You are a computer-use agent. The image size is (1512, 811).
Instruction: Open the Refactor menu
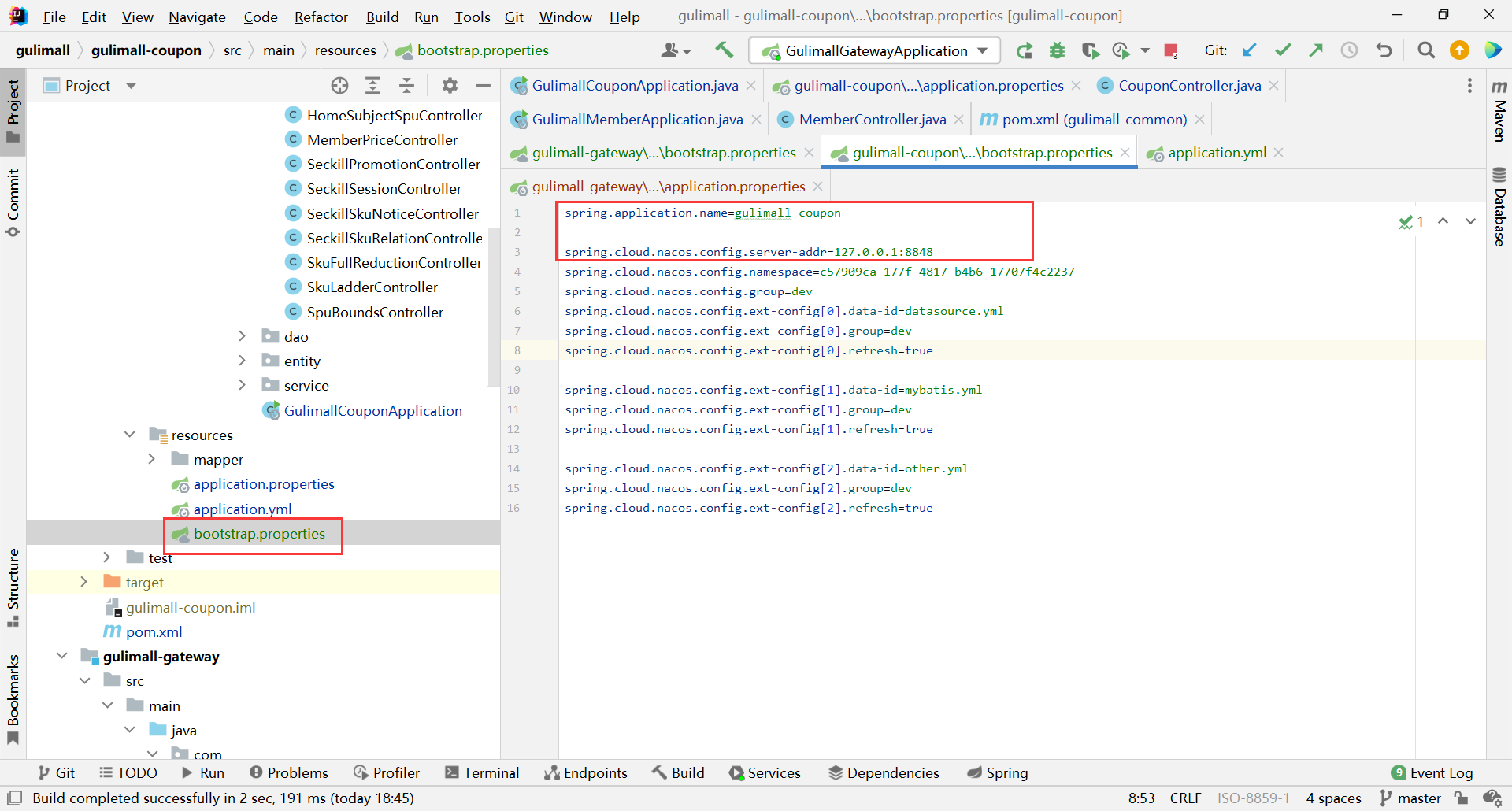point(321,17)
